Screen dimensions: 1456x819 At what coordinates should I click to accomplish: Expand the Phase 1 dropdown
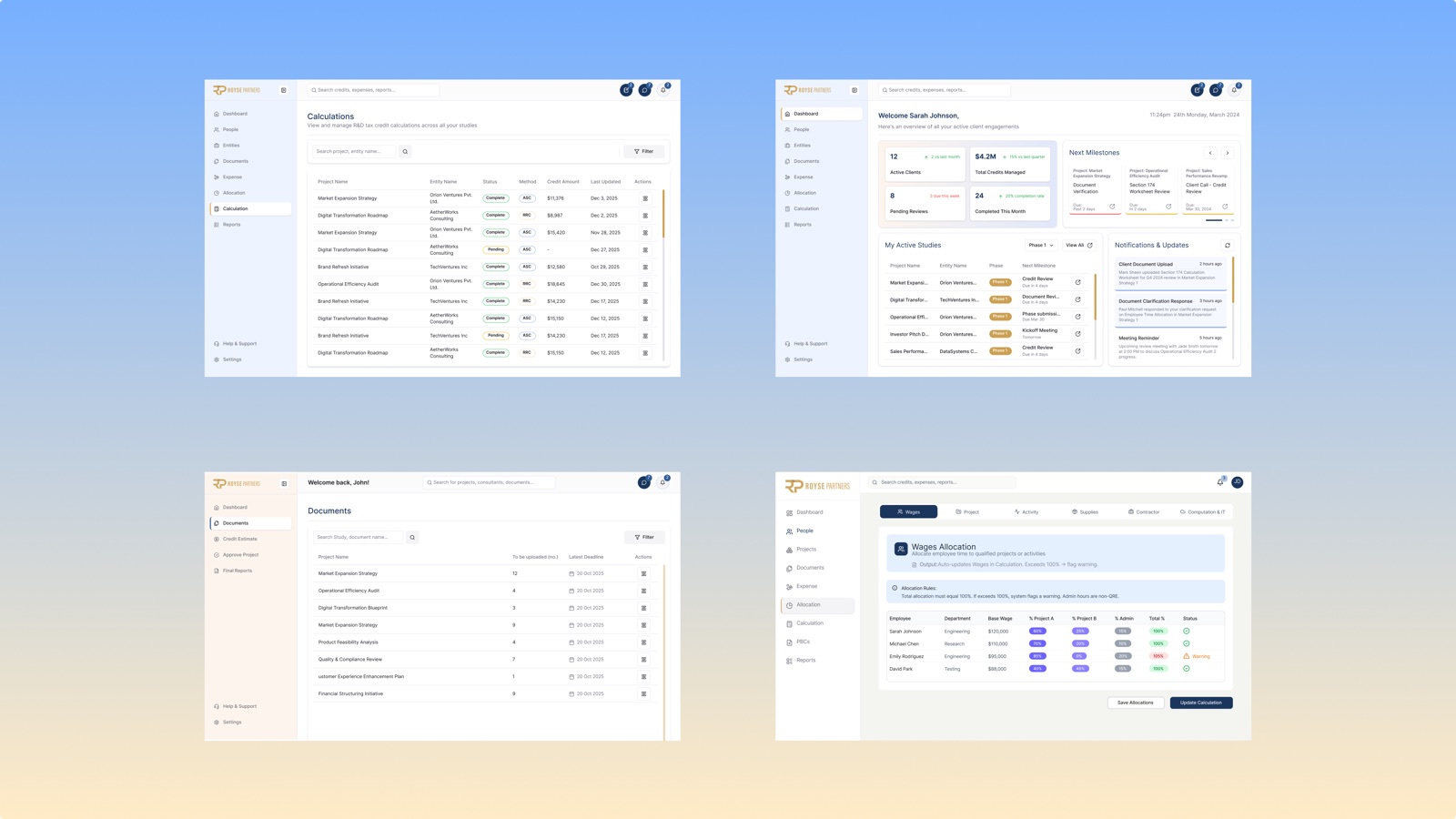coord(1040,245)
